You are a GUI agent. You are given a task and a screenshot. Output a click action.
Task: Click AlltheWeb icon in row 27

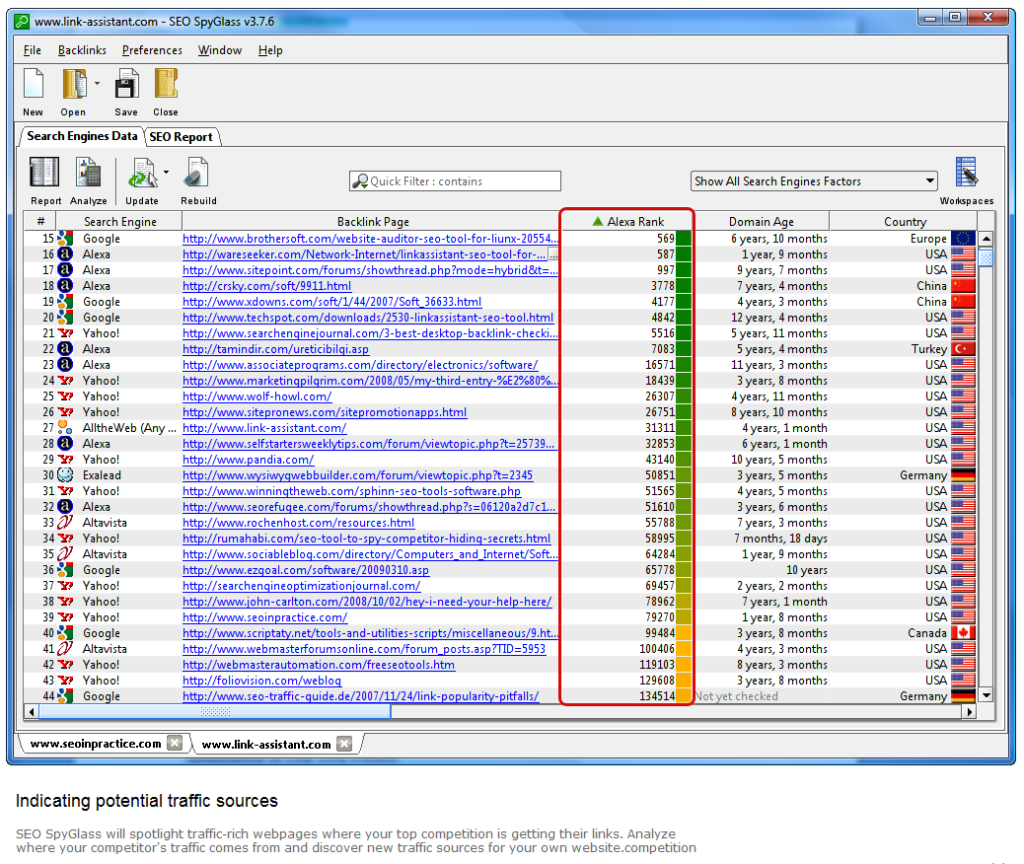65,428
